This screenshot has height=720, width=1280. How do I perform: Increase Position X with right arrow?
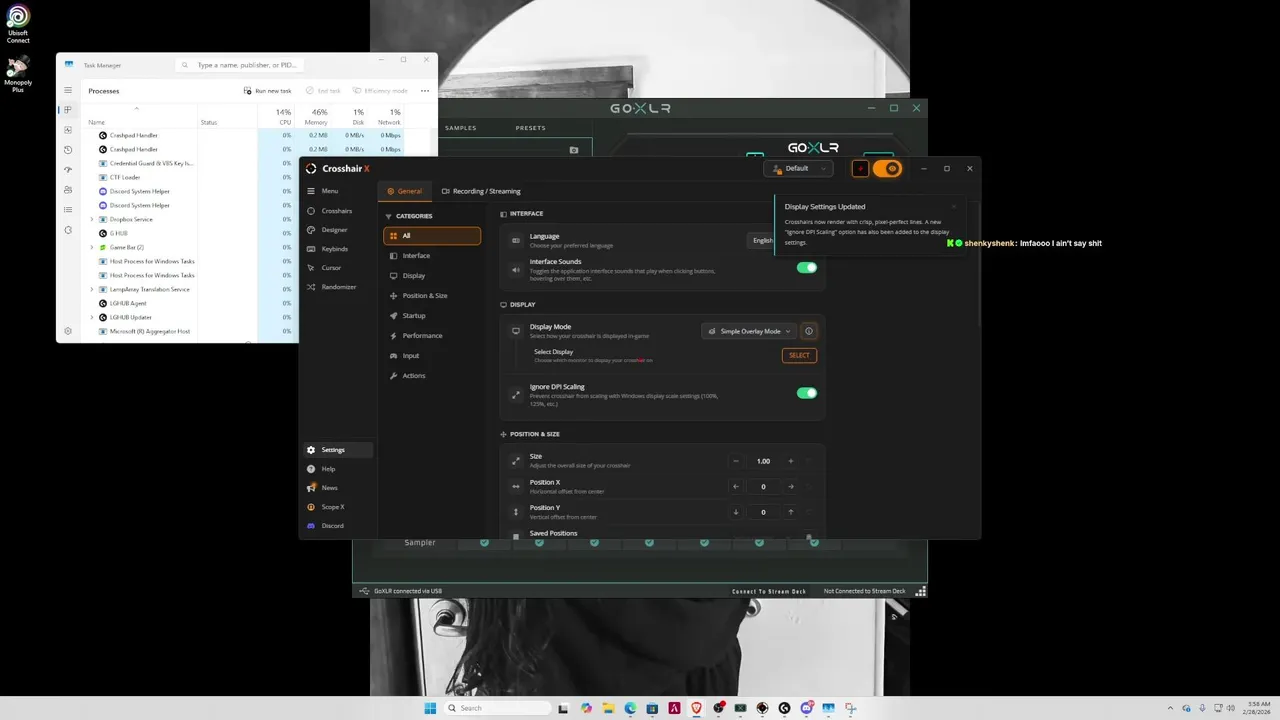790,487
